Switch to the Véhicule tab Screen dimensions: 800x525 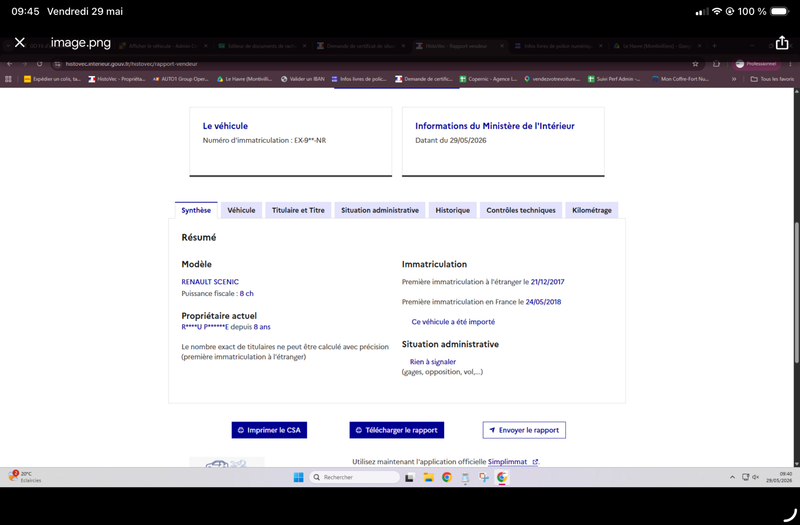[x=241, y=210]
